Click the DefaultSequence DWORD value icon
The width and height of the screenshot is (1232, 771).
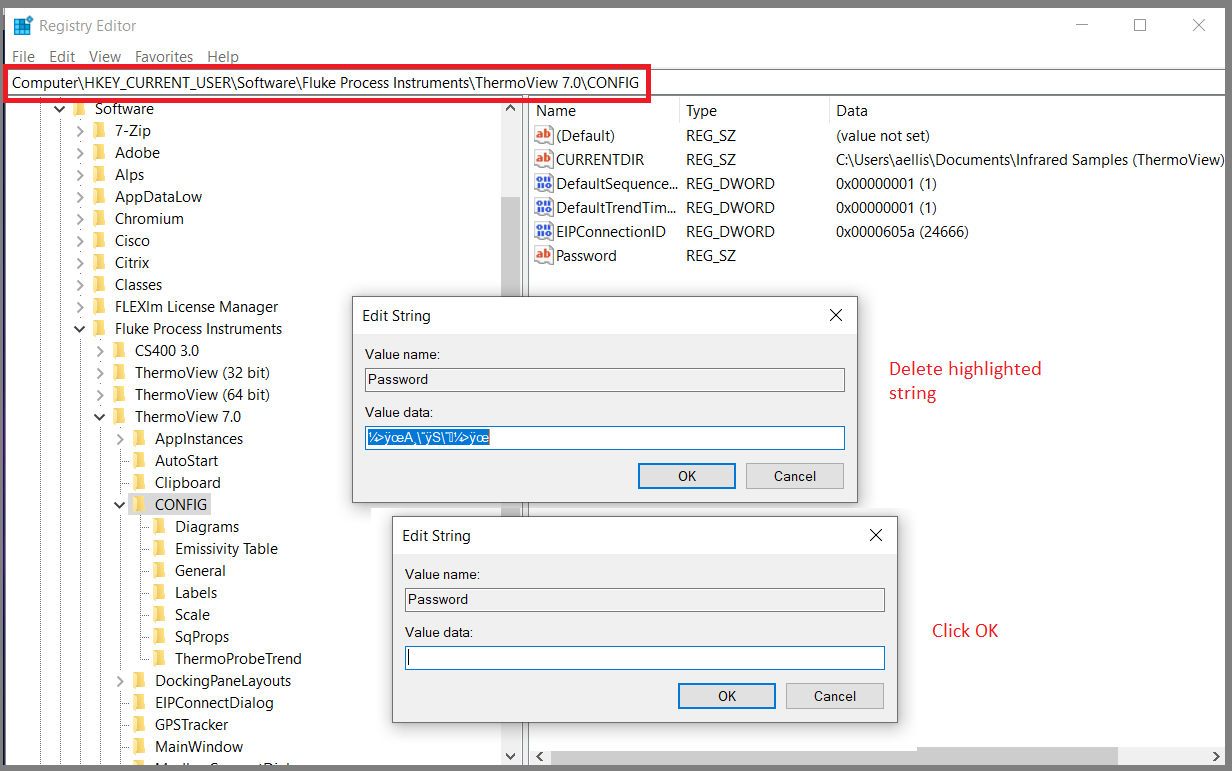point(544,183)
